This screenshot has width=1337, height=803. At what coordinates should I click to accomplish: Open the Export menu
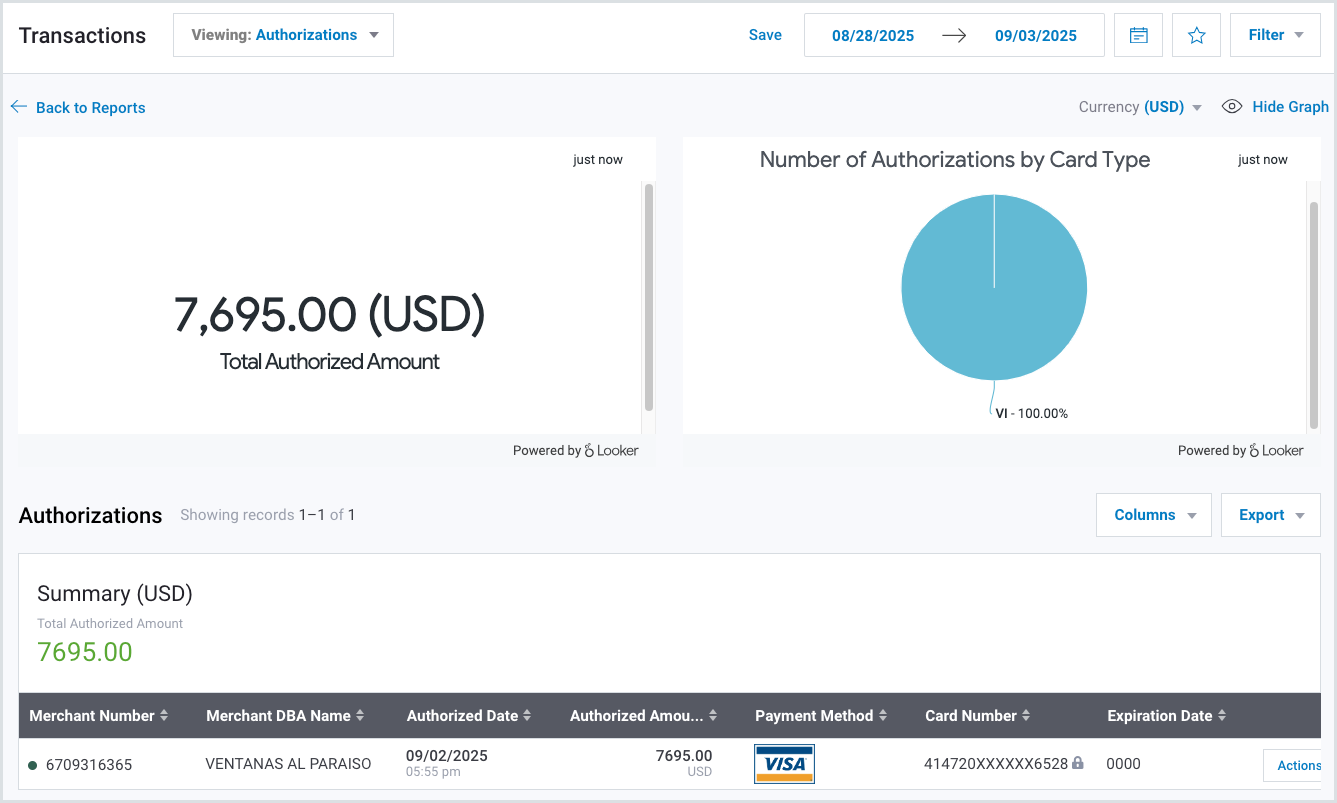coord(1270,515)
